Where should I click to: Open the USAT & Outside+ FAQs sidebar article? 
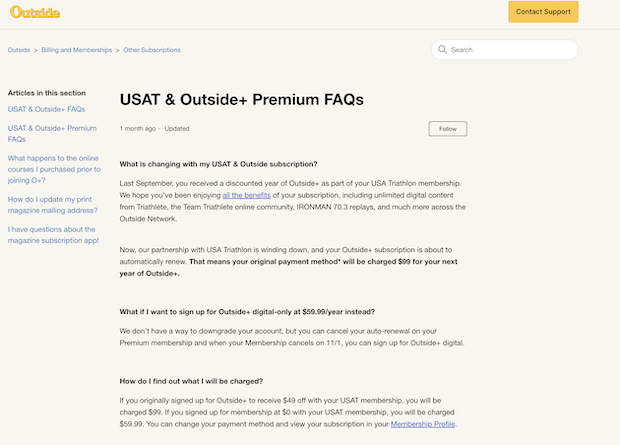pyautogui.click(x=46, y=108)
